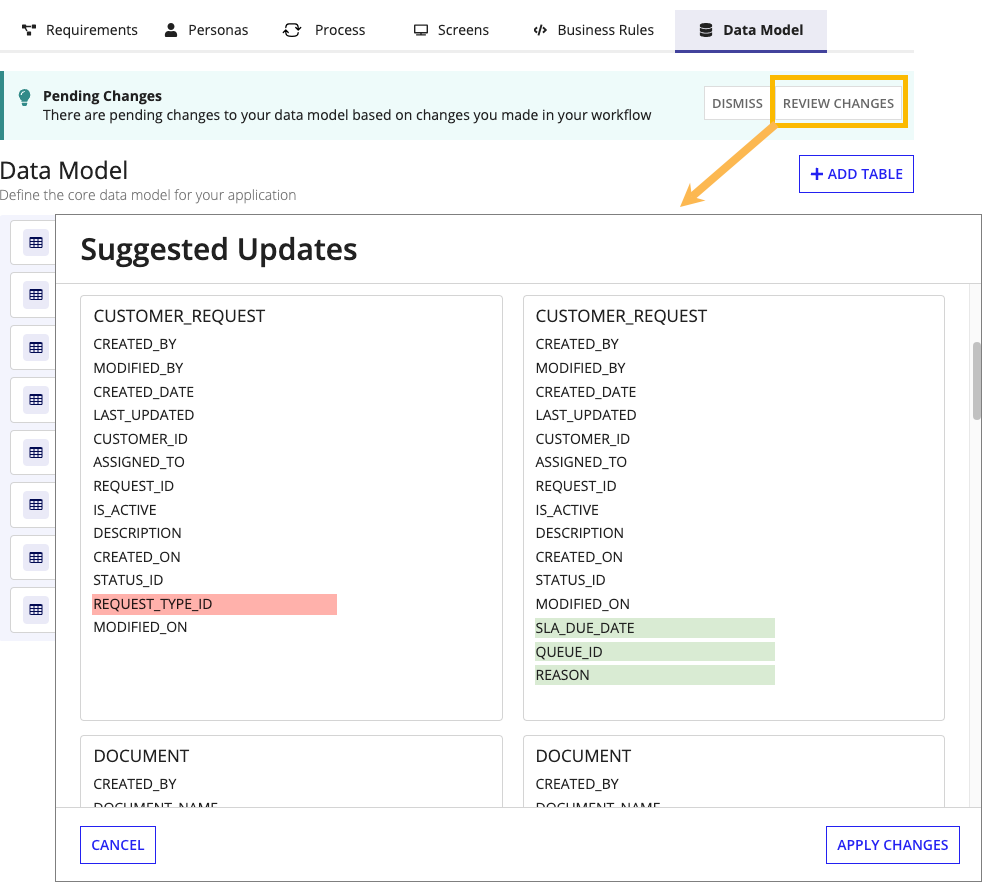
Task: Select the green QUEUE_ID field
Action: click(x=654, y=652)
